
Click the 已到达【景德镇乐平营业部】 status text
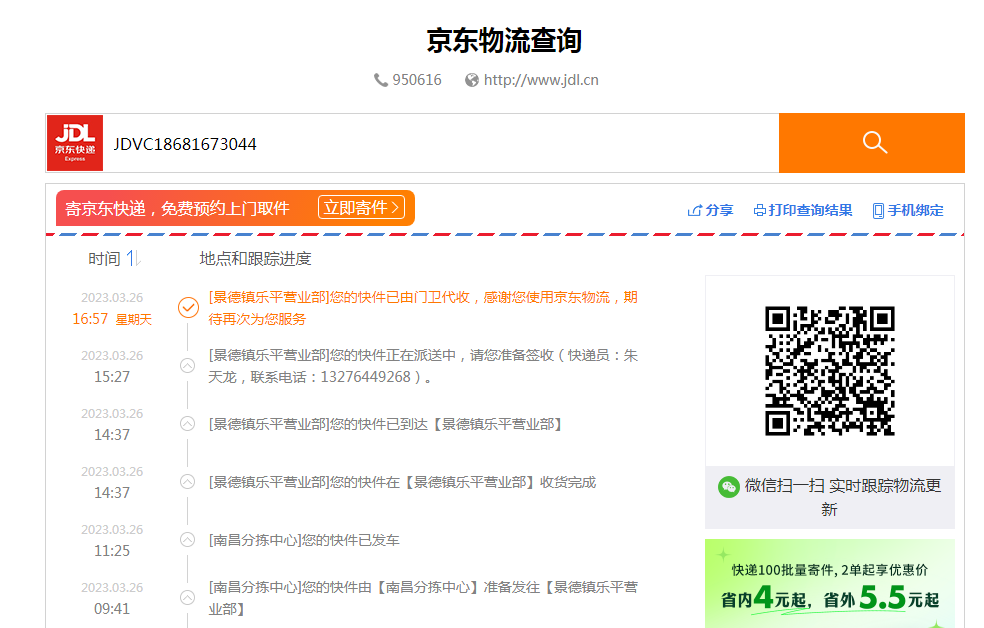tap(385, 424)
